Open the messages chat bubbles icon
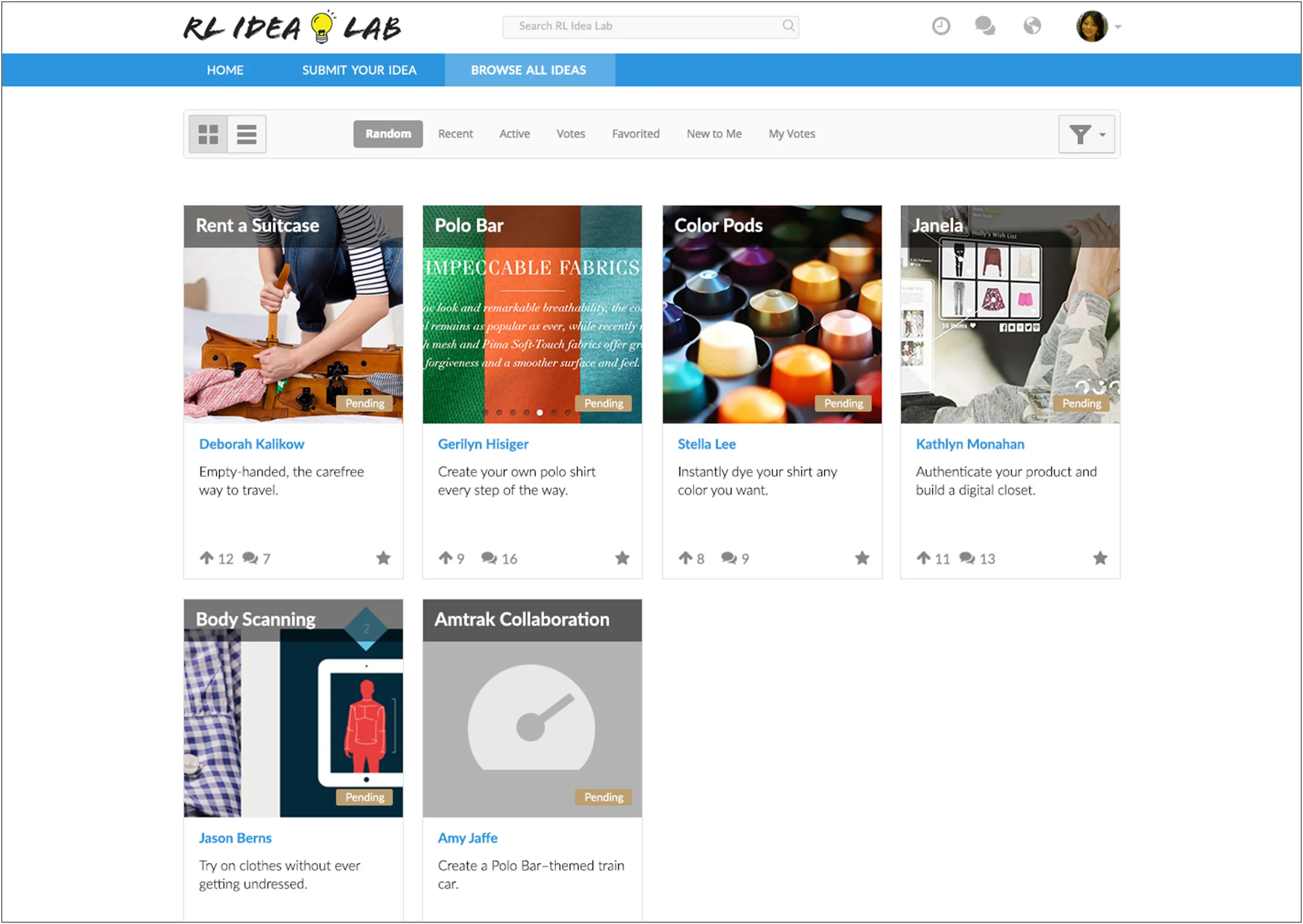Viewport: 1303px width, 924px height. (985, 26)
